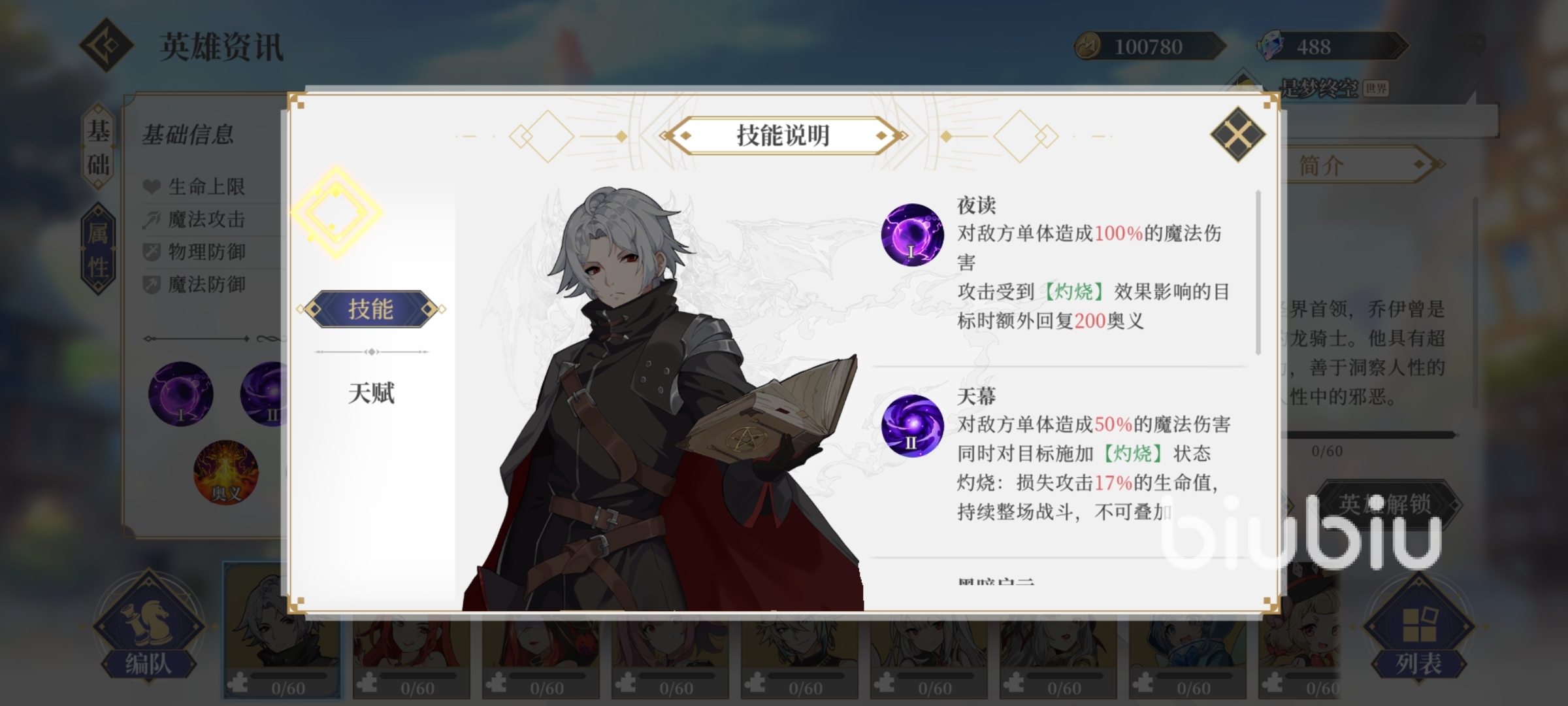Screen dimensions: 1568x706
Task: Click the 夜读 skill I icon
Action: [x=913, y=235]
